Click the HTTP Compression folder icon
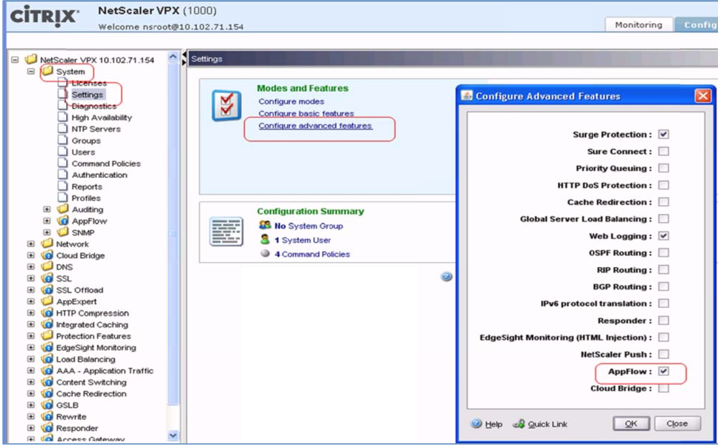The image size is (718, 447). coord(47,313)
